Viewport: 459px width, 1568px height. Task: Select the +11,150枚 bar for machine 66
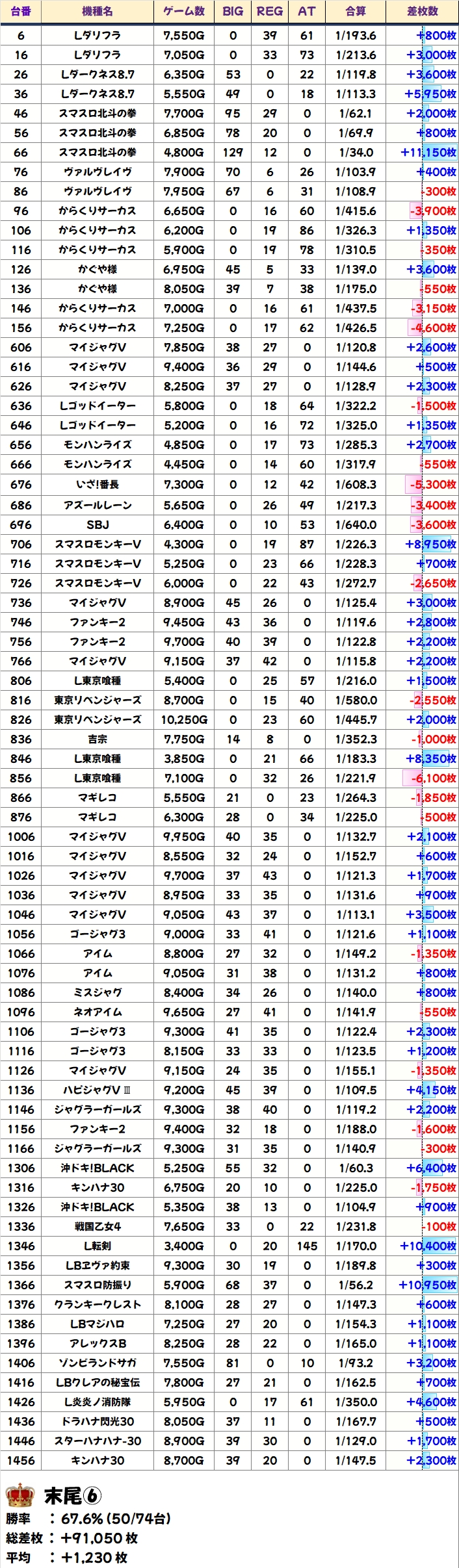coord(428,153)
